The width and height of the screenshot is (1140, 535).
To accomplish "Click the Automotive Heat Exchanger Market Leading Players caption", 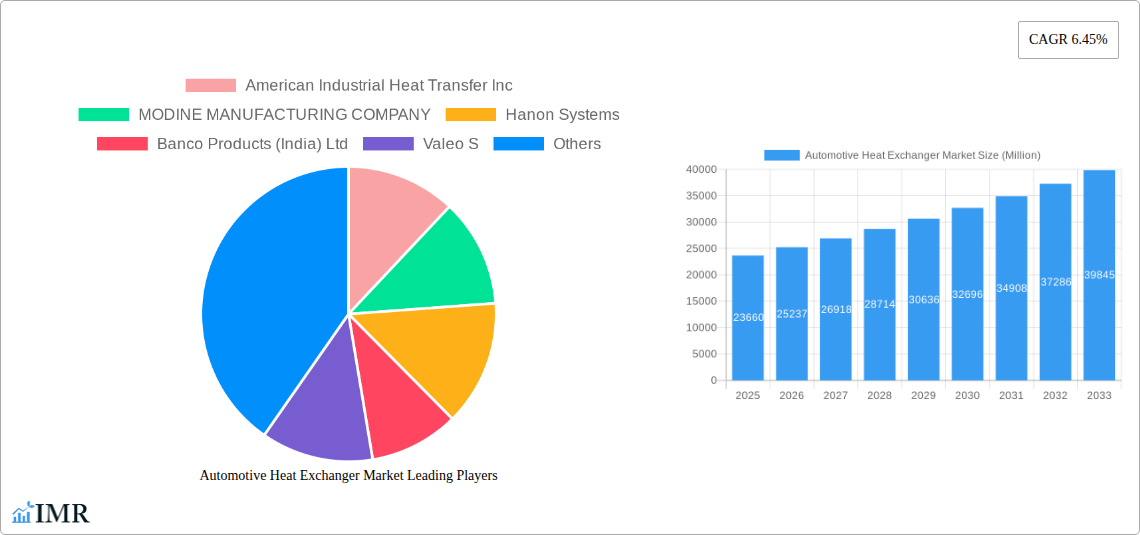I will (349, 475).
